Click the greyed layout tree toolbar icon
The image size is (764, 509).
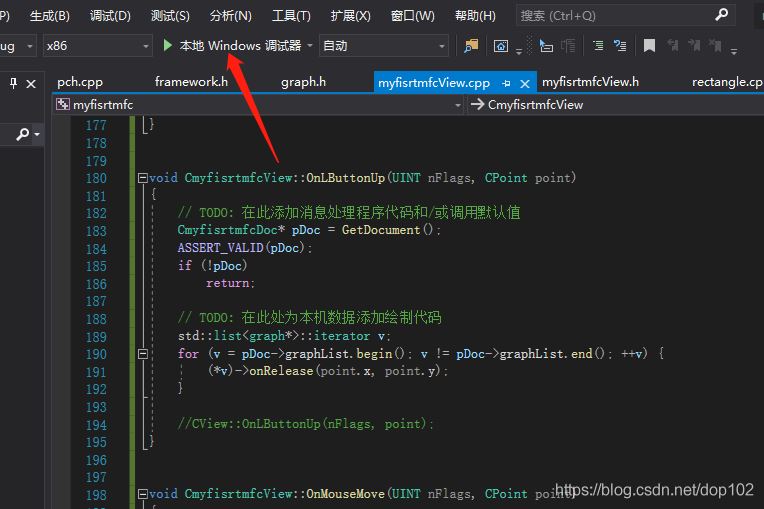pyautogui.click(x=568, y=46)
